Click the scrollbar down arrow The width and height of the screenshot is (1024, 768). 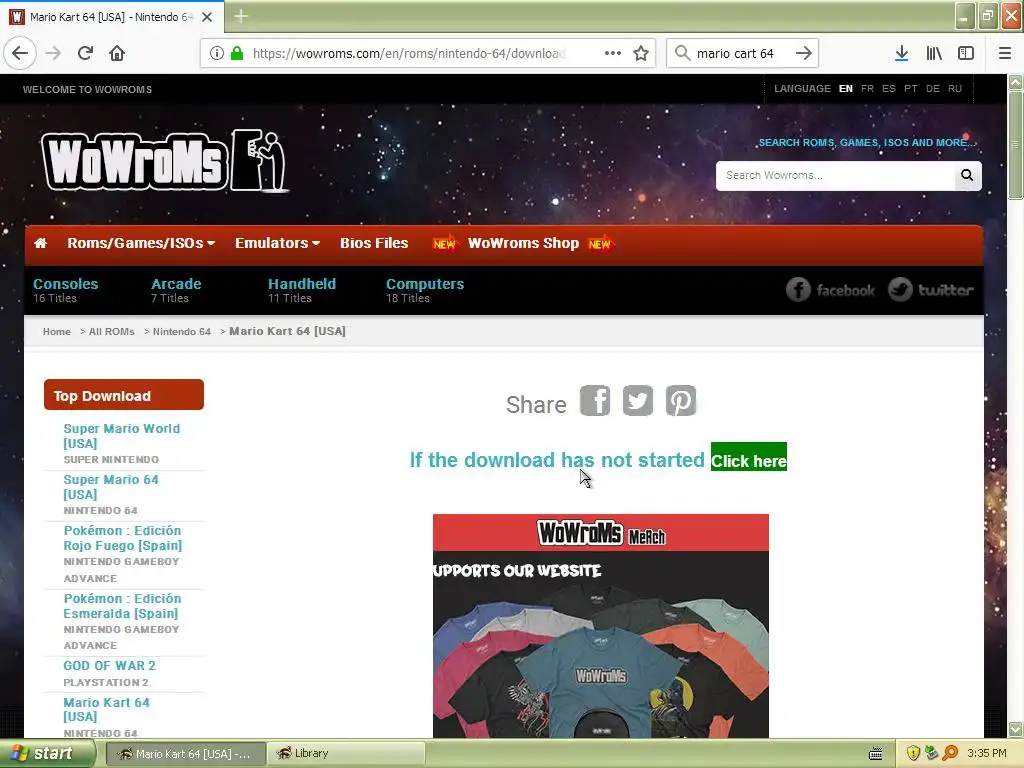point(1015,729)
